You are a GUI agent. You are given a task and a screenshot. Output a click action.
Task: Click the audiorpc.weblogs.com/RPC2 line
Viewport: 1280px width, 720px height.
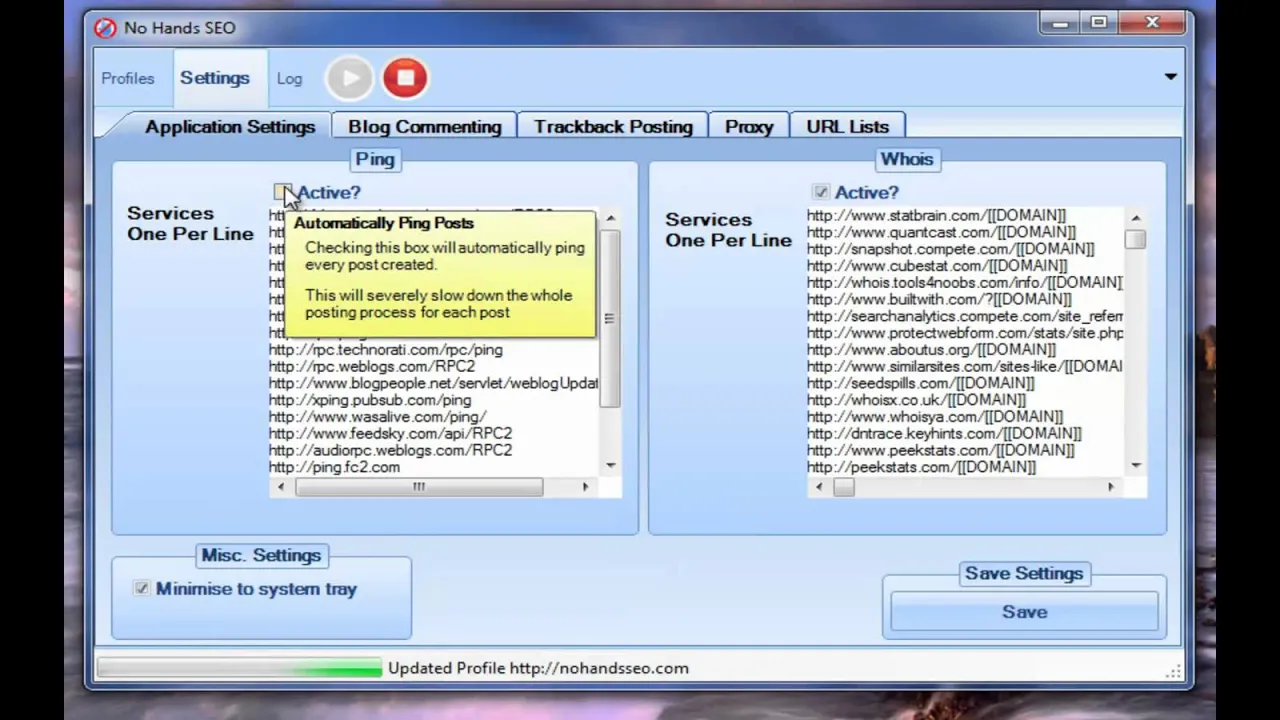pyautogui.click(x=390, y=450)
